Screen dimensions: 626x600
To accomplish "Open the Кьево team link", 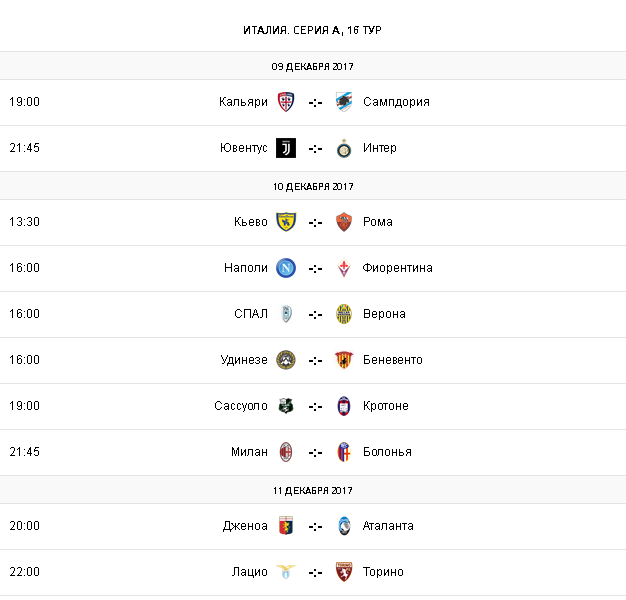I will tap(251, 222).
